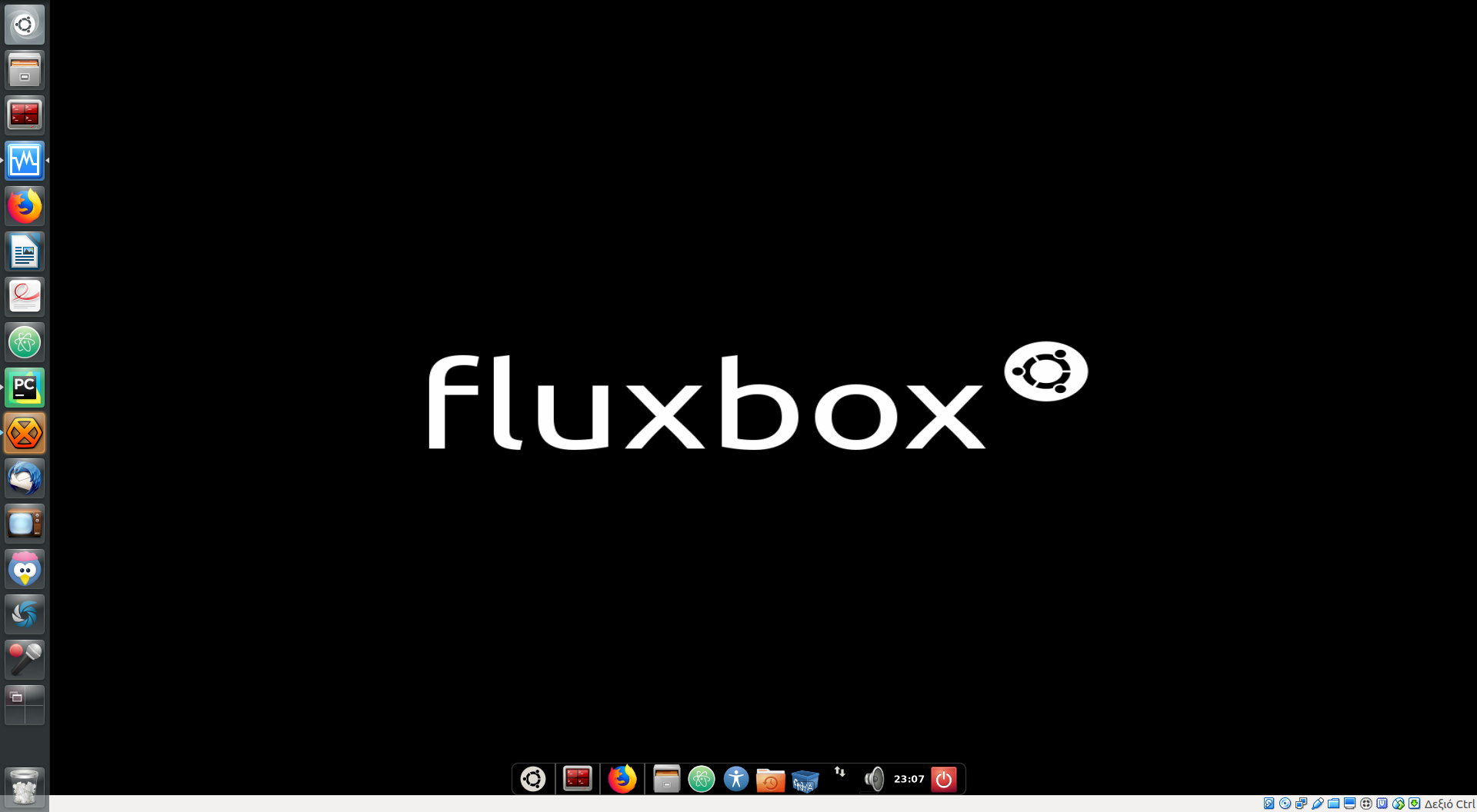Click the VirtualBox USB devices indicator
Screen dimensions: 1477x812
tap(1318, 804)
